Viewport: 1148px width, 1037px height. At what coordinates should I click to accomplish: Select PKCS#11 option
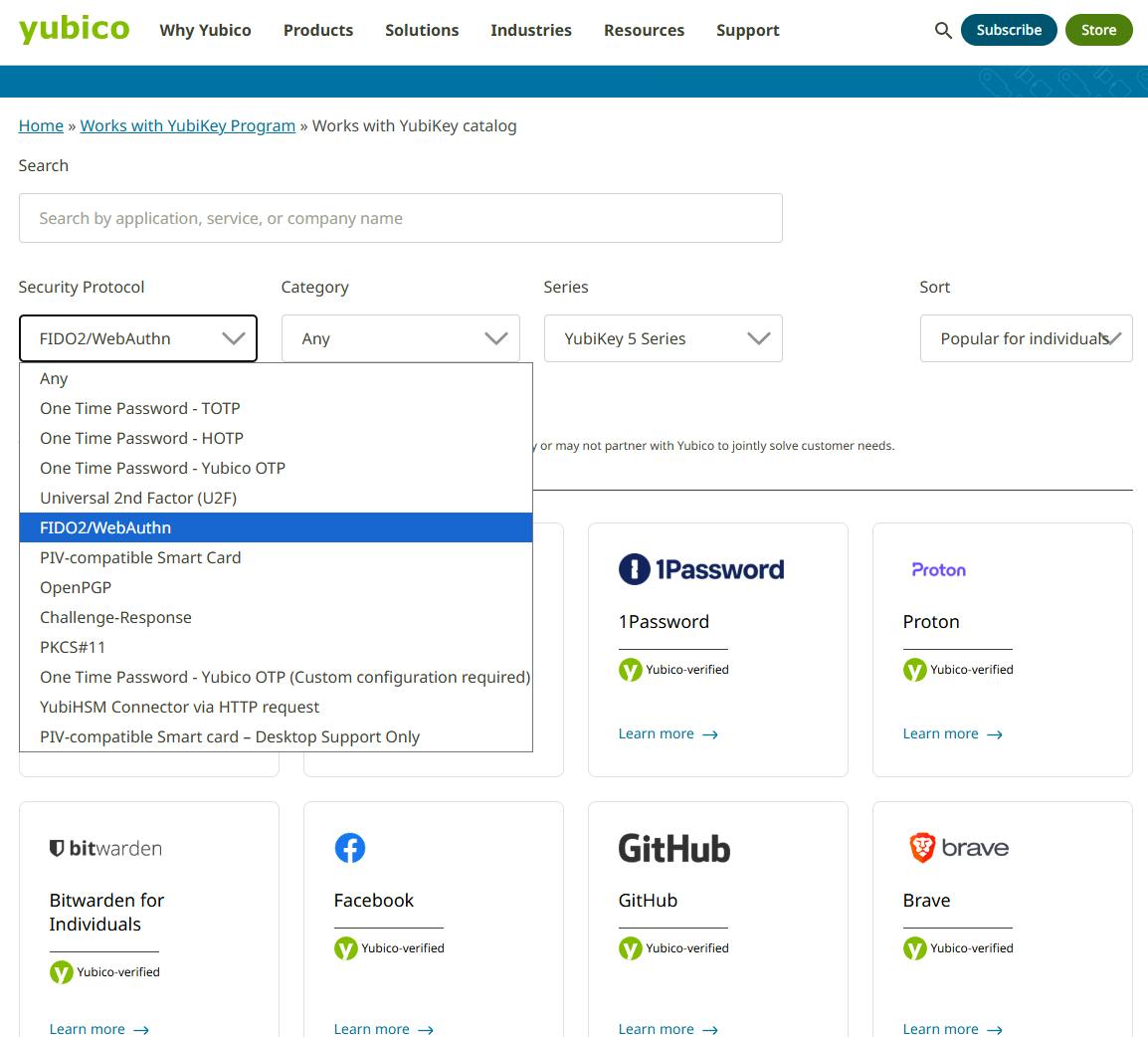coord(276,648)
